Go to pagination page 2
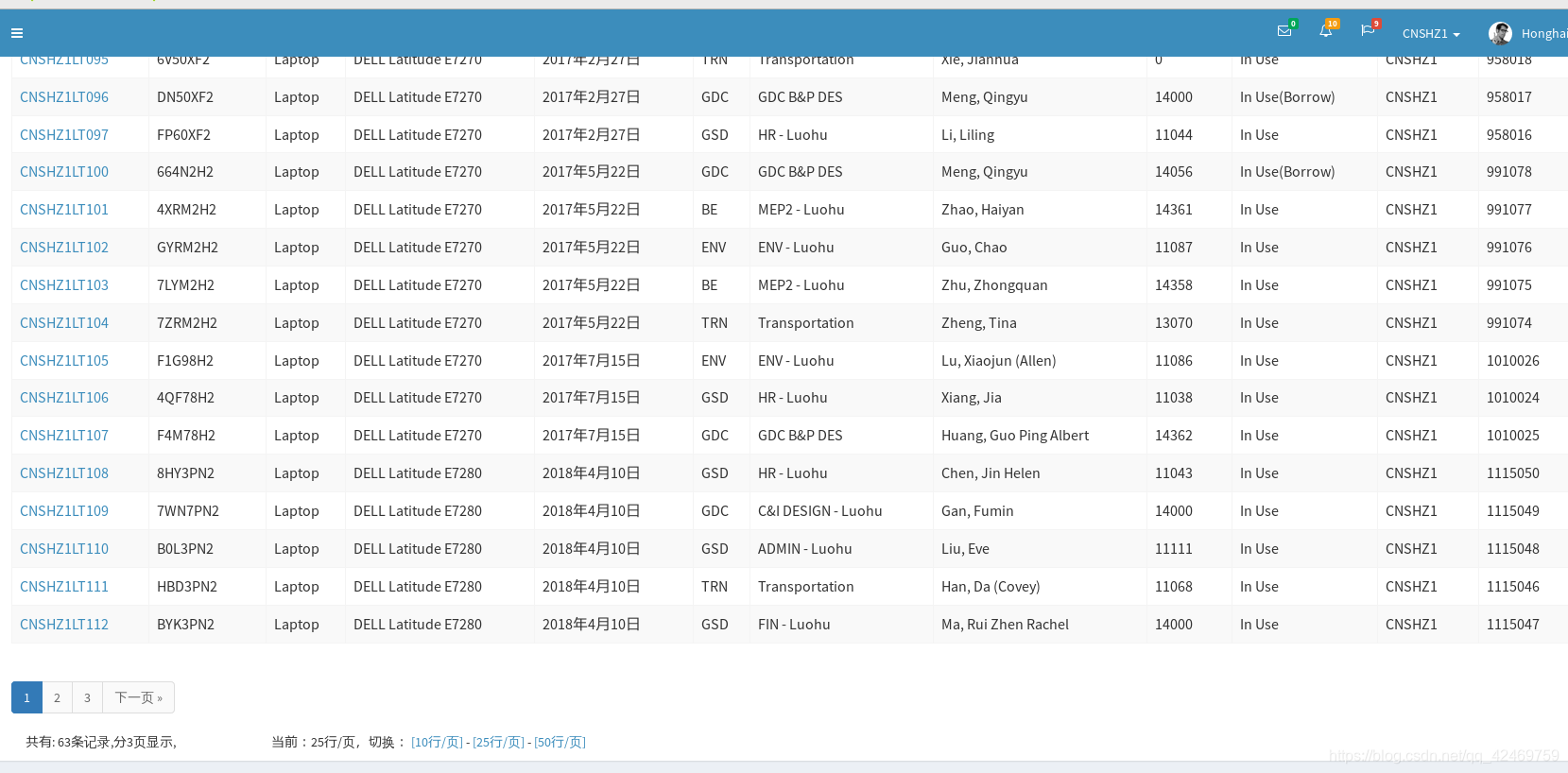1568x773 pixels. 57,697
